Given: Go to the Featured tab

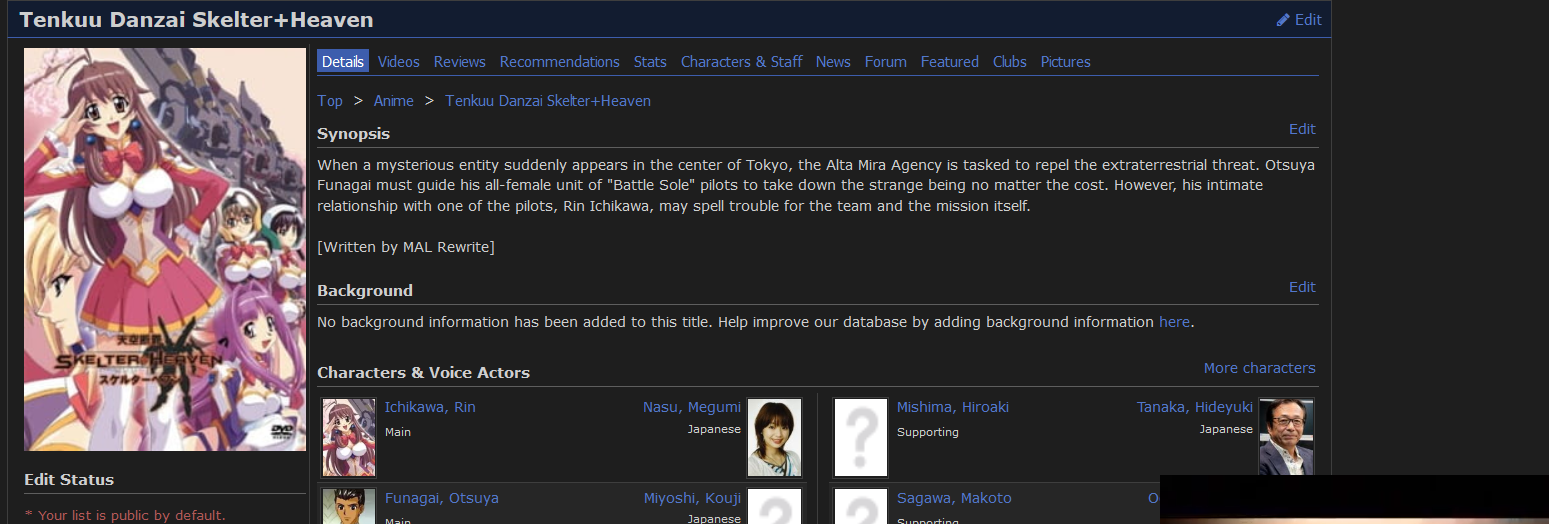Looking at the screenshot, I should click(950, 62).
